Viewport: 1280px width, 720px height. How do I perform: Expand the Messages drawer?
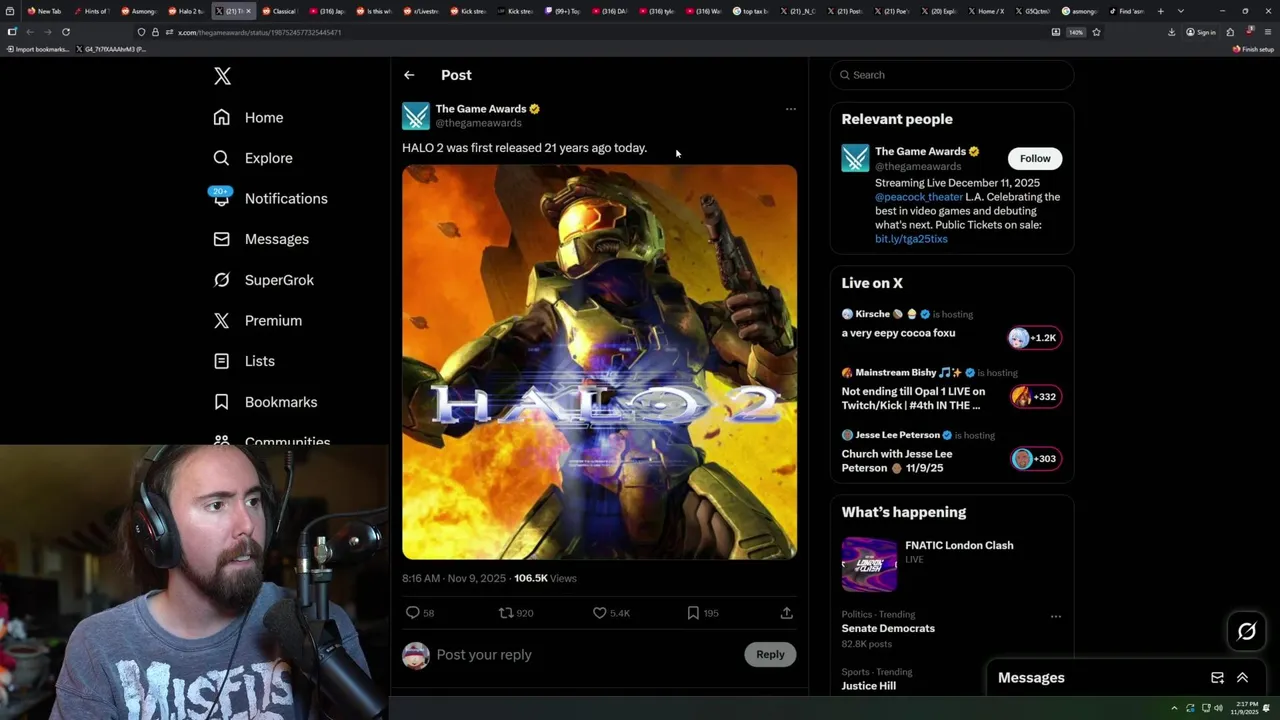tap(1242, 678)
